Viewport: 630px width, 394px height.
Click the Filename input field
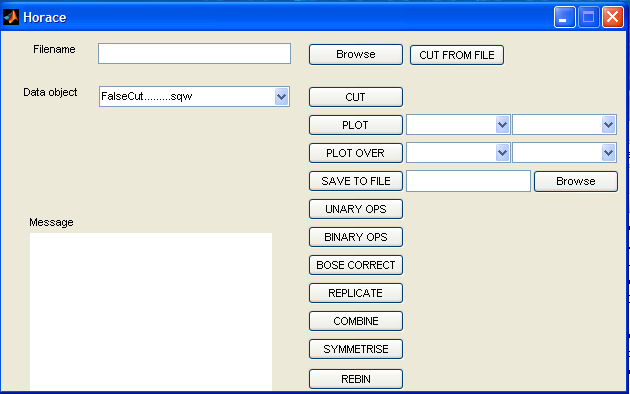(194, 53)
